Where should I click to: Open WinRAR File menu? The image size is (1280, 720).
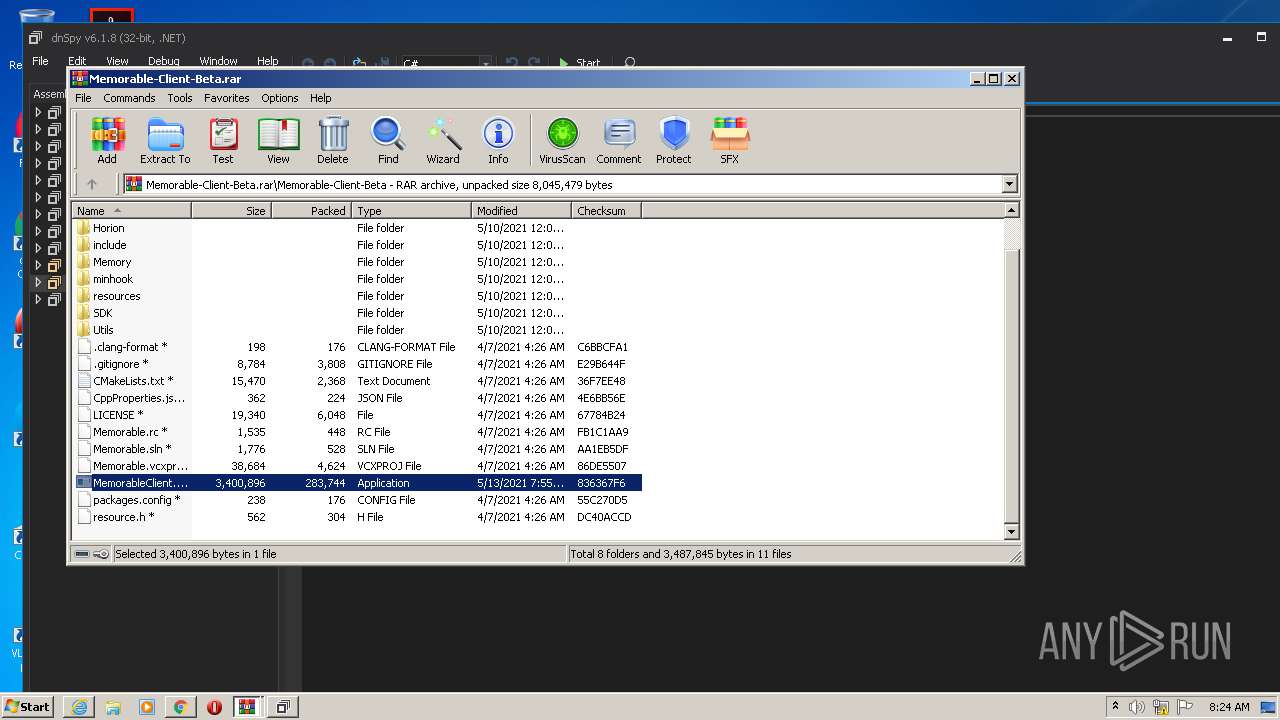click(x=83, y=98)
